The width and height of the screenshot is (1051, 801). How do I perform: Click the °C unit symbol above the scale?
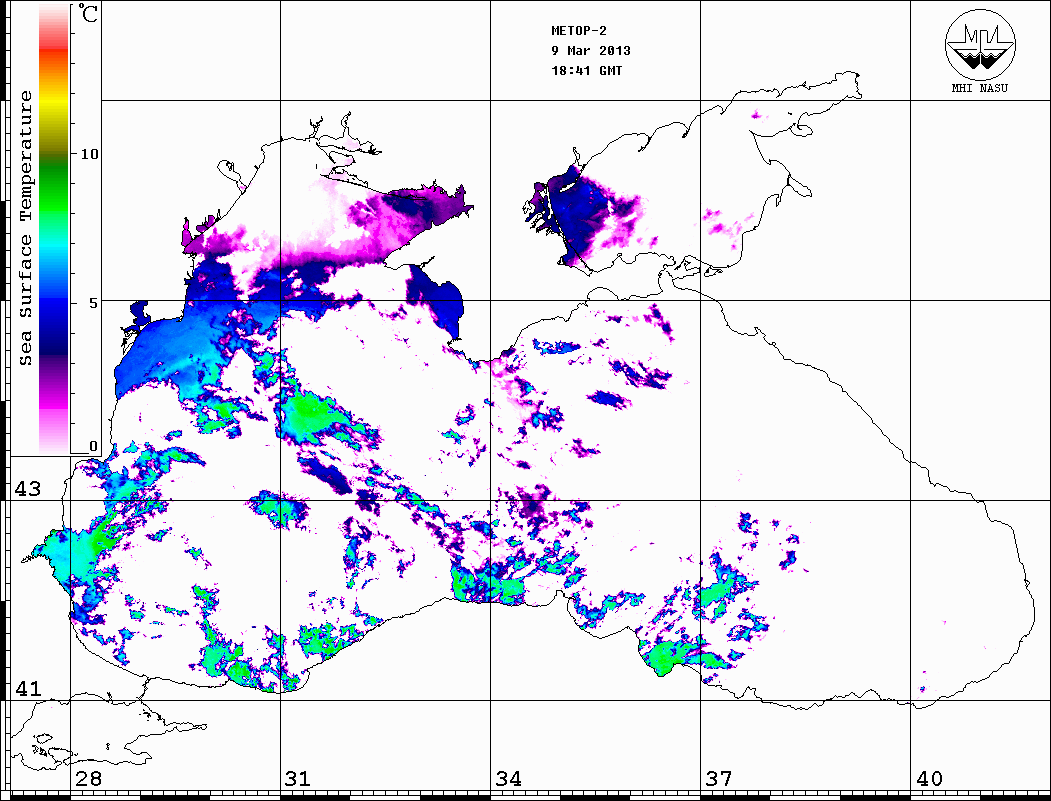pos(89,17)
